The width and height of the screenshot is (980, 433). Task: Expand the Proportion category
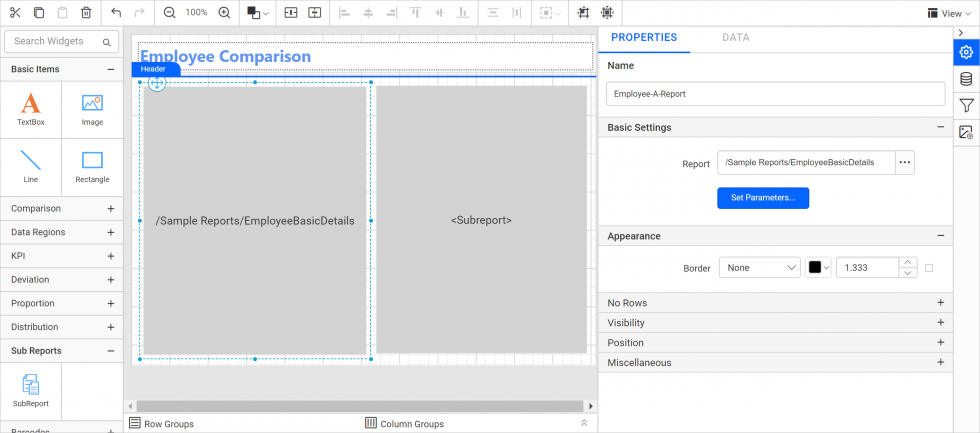[111, 304]
